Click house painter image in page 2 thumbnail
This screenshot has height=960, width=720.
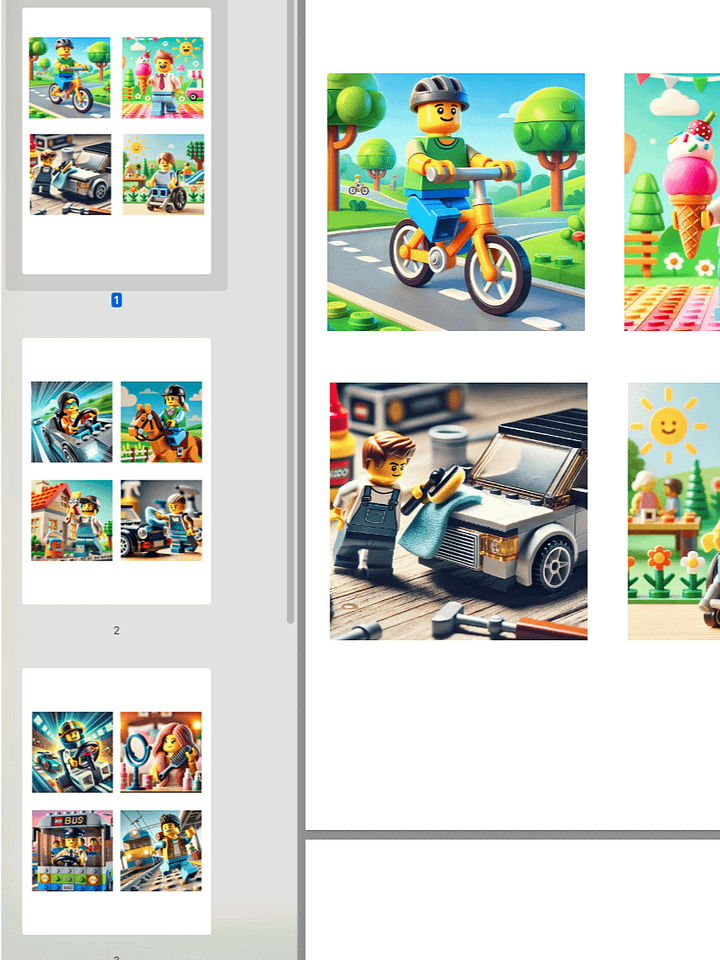(x=72, y=520)
